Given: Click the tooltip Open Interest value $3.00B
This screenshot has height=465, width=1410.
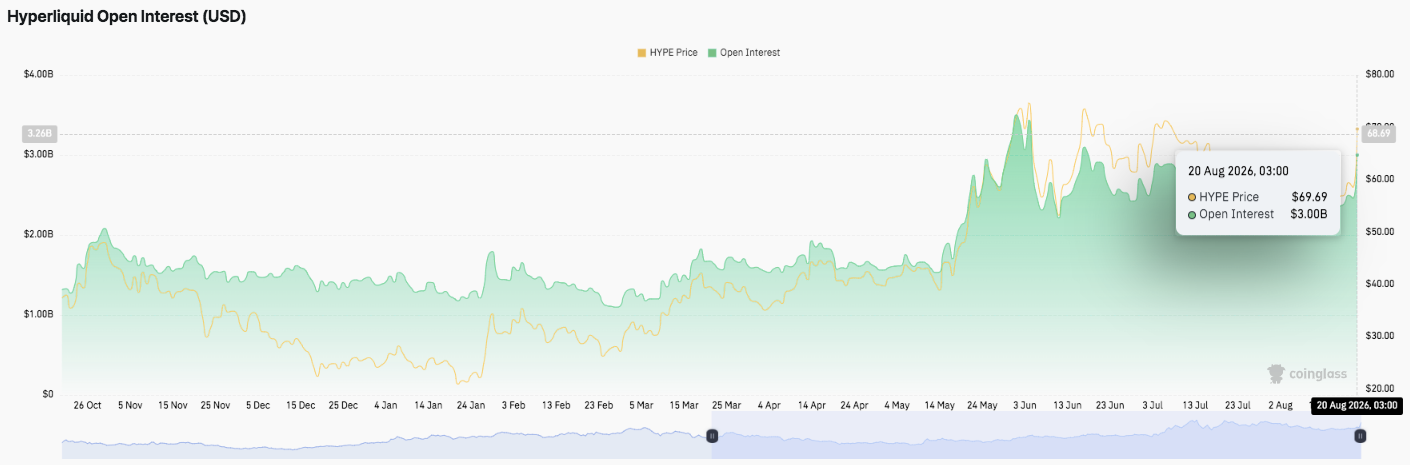Looking at the screenshot, I should pos(1309,214).
